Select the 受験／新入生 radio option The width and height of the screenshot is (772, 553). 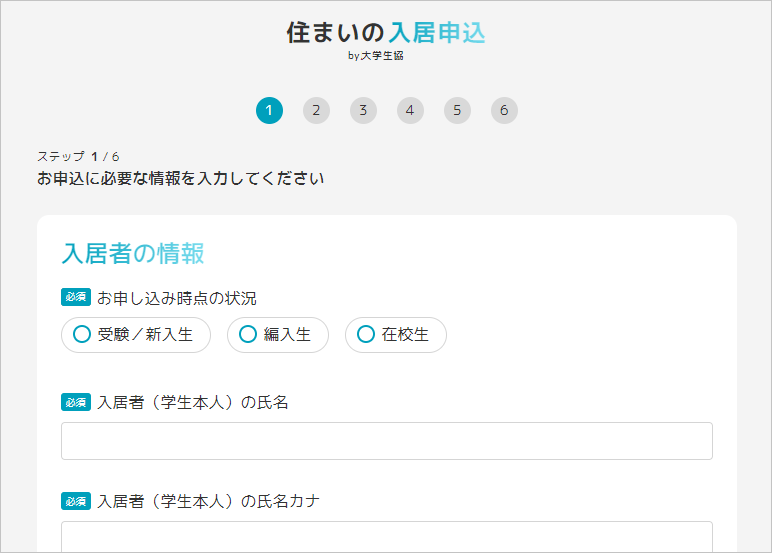point(136,335)
